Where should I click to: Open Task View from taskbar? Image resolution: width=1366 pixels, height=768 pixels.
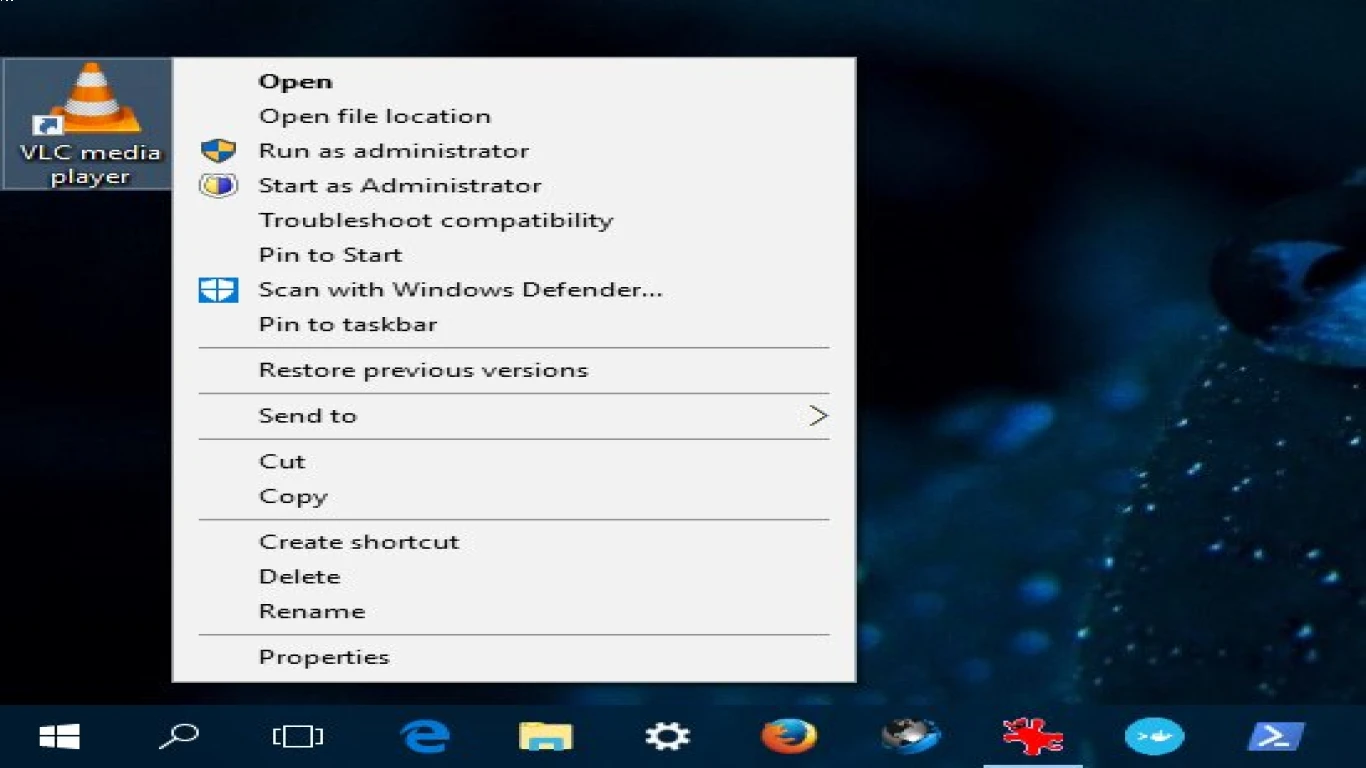(298, 737)
